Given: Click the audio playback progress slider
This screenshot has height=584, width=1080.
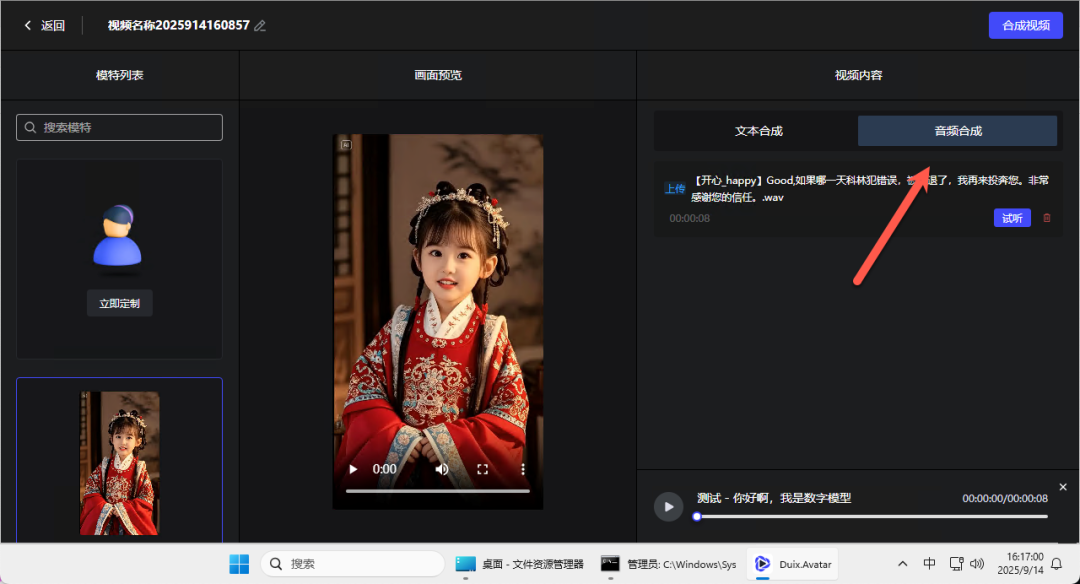Looking at the screenshot, I should pos(870,517).
